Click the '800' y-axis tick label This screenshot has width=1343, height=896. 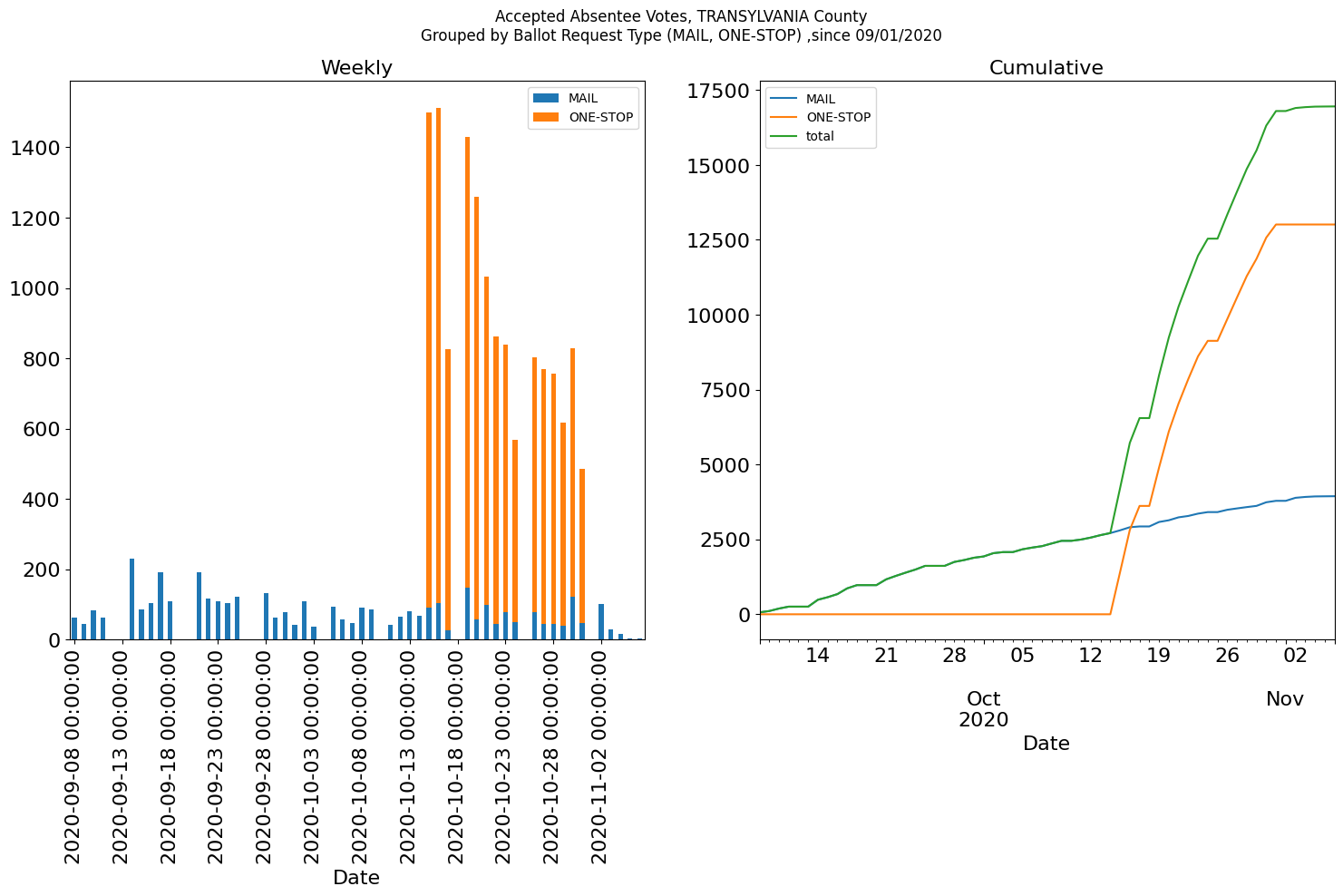(42, 359)
